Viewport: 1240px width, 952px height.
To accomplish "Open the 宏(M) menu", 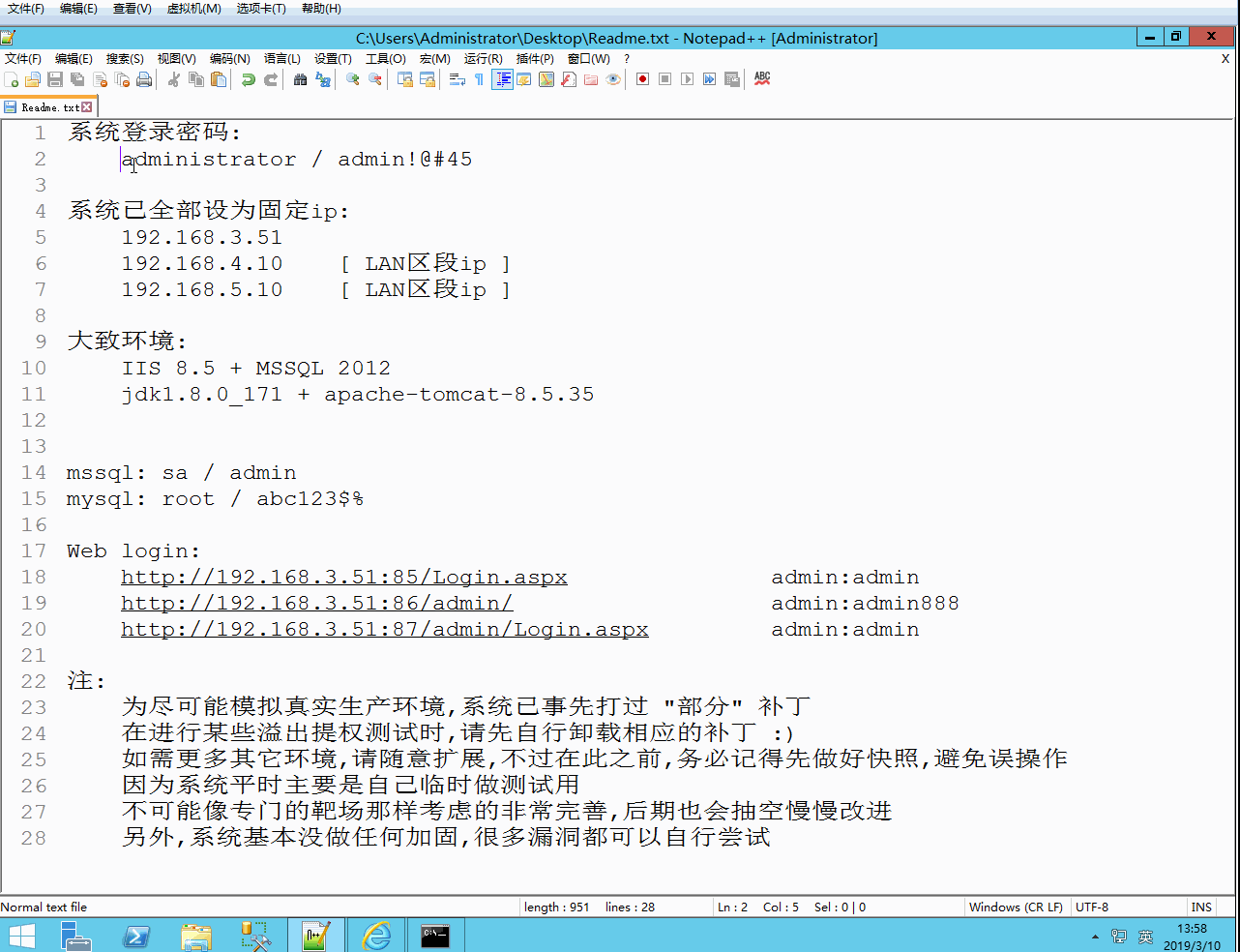I will pyautogui.click(x=435, y=59).
